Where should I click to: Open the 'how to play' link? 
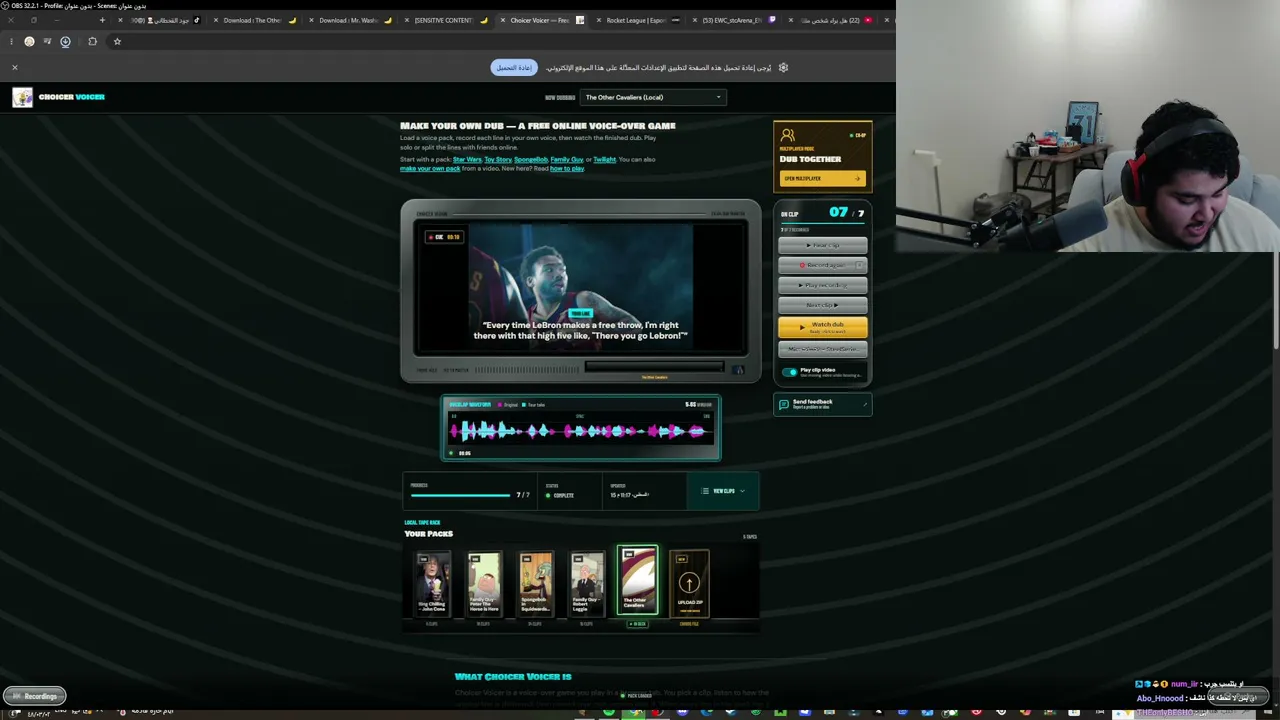pyautogui.click(x=566, y=168)
